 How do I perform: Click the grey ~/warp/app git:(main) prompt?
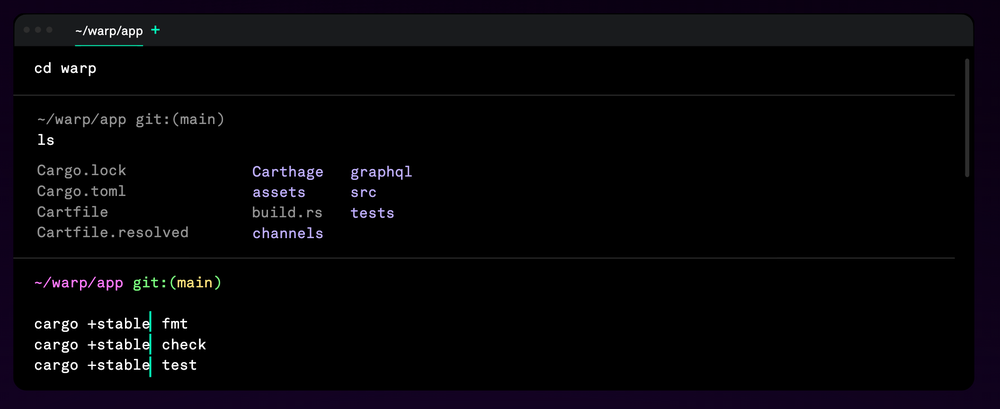point(131,119)
